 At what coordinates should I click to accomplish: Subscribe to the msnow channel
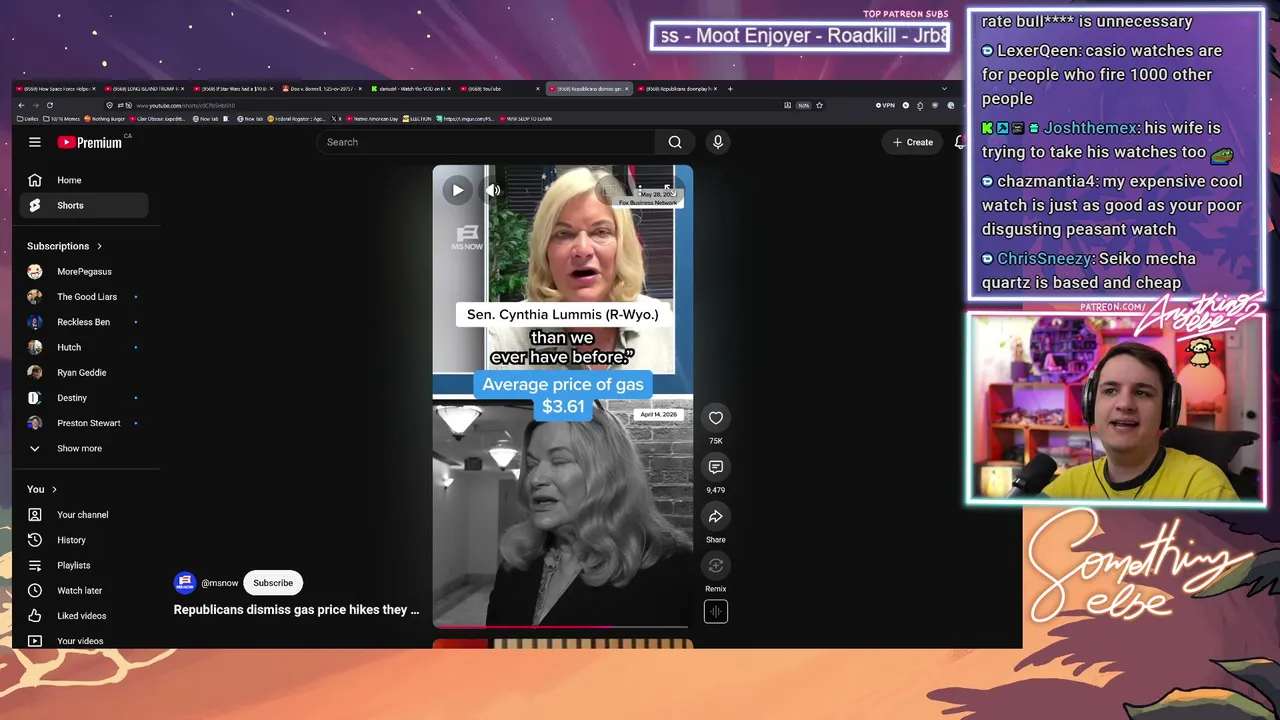[273, 583]
